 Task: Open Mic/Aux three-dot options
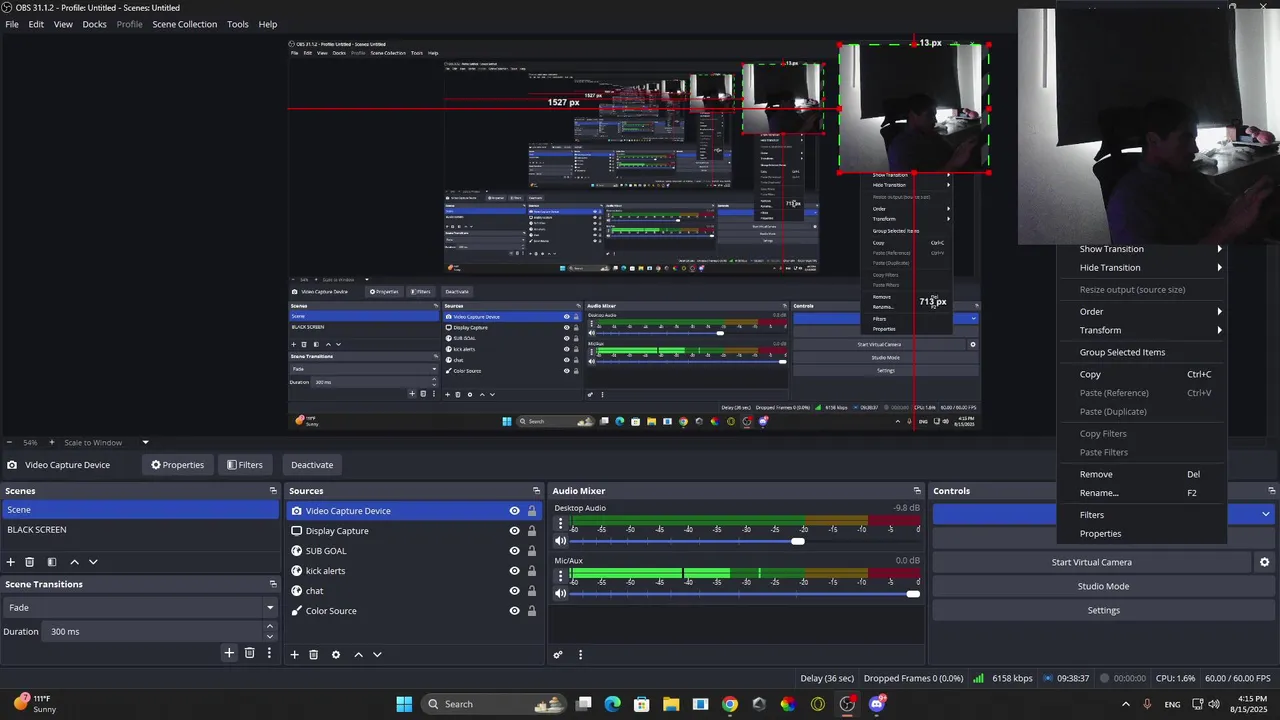tap(560, 576)
